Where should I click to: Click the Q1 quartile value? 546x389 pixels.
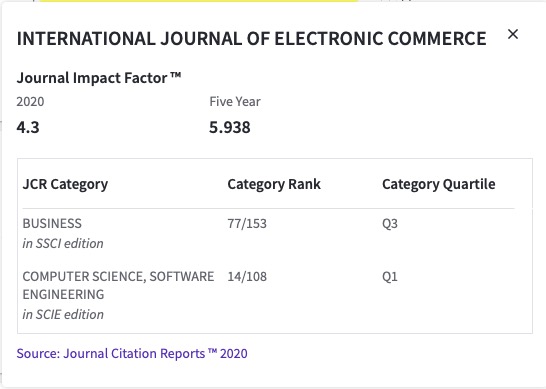pos(390,277)
